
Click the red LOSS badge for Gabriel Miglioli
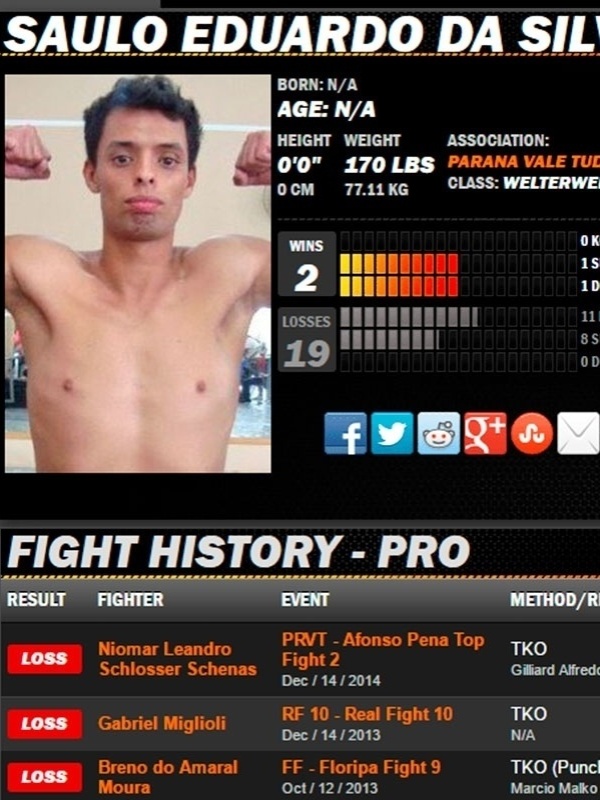point(44,723)
